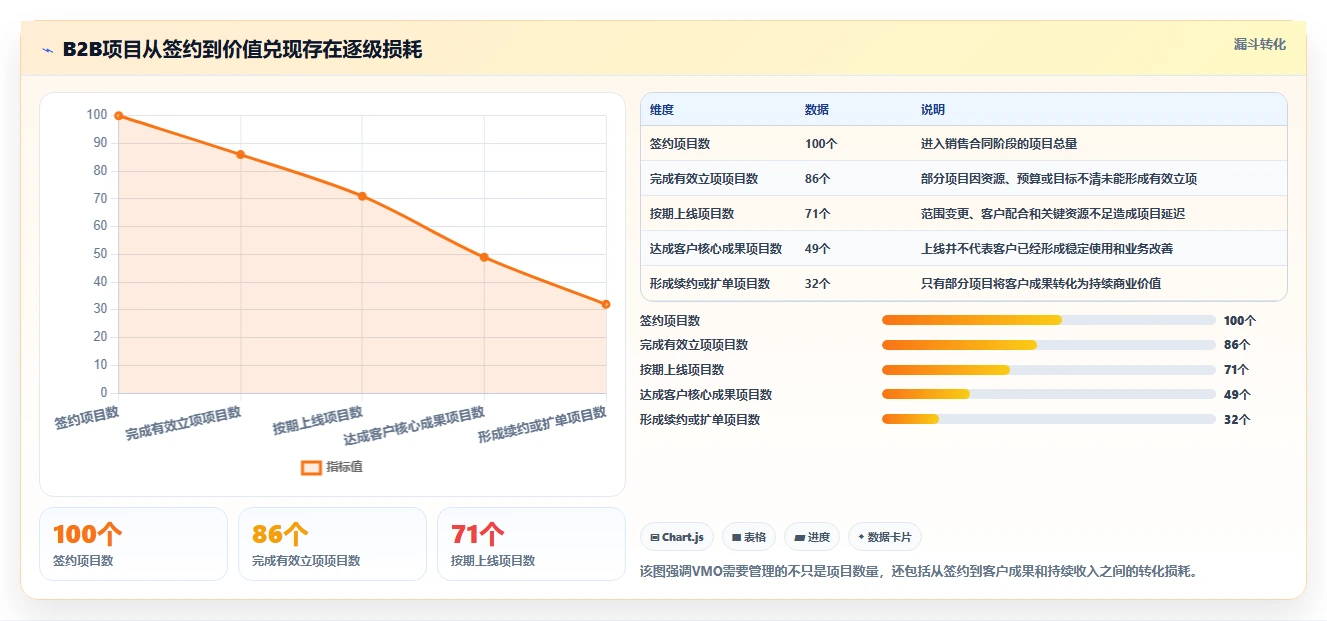The width and height of the screenshot is (1327, 621).
Task: Click the Chart.js chip
Action: pyautogui.click(x=677, y=537)
